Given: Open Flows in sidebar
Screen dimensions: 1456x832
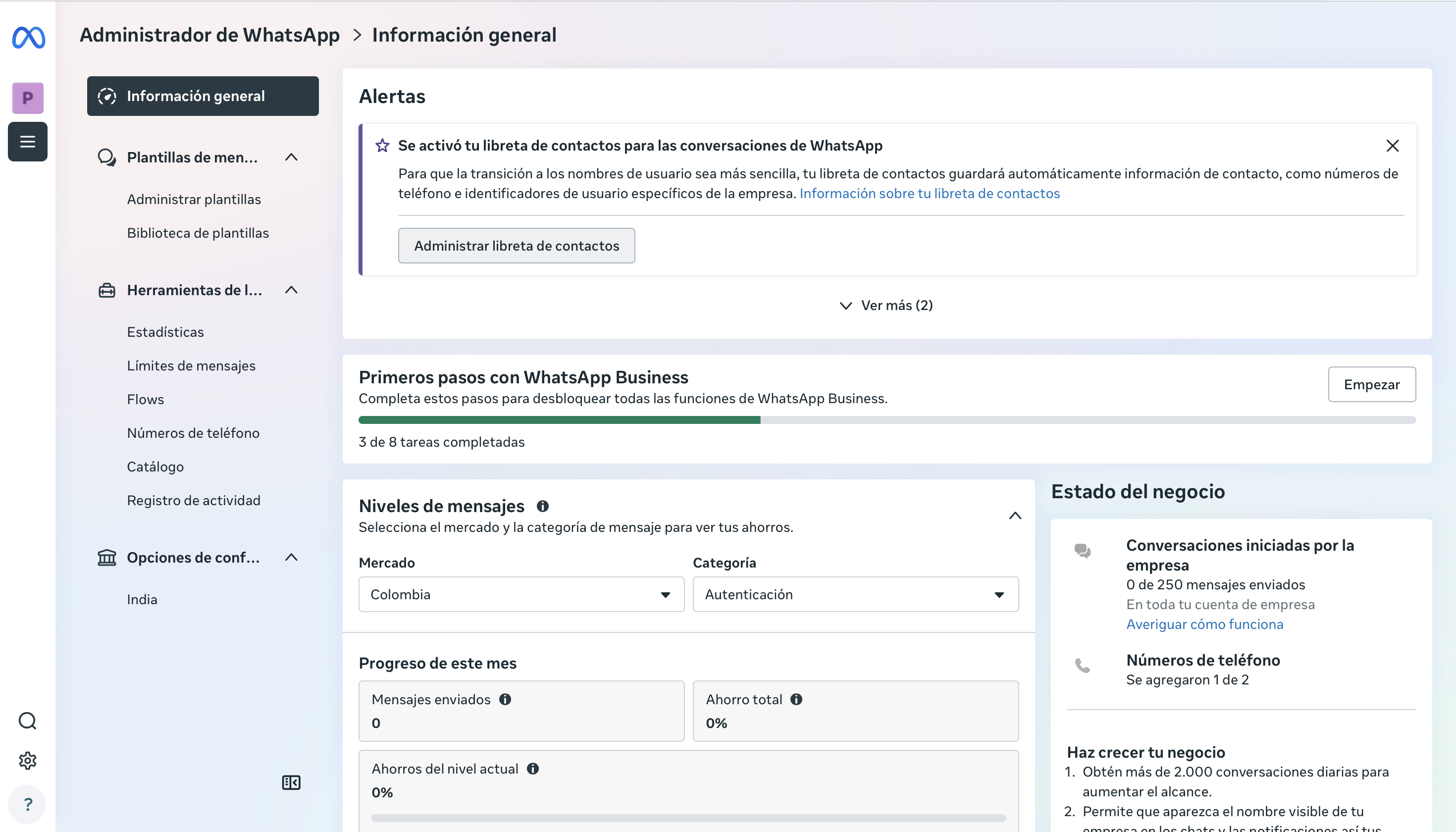Looking at the screenshot, I should tap(145, 400).
